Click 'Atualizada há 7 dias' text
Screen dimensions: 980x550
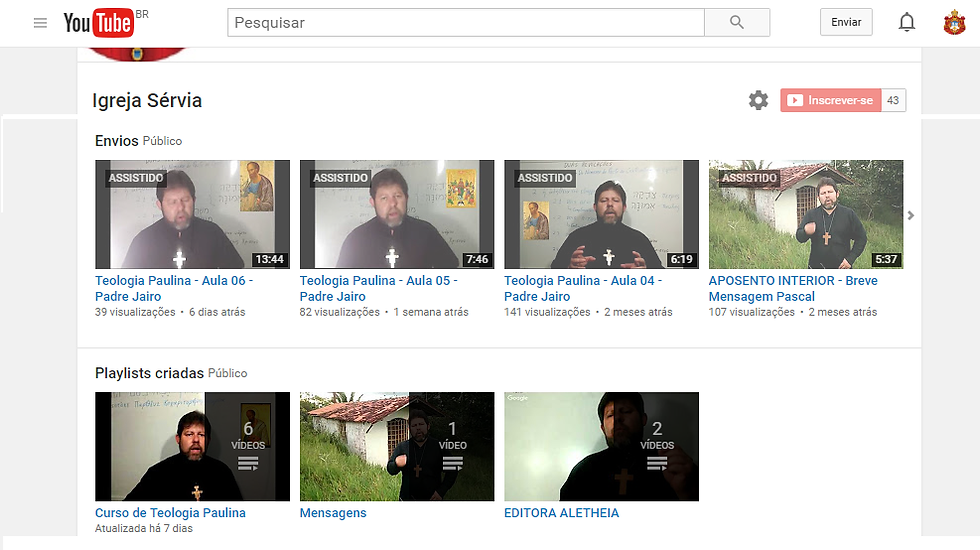tap(144, 528)
